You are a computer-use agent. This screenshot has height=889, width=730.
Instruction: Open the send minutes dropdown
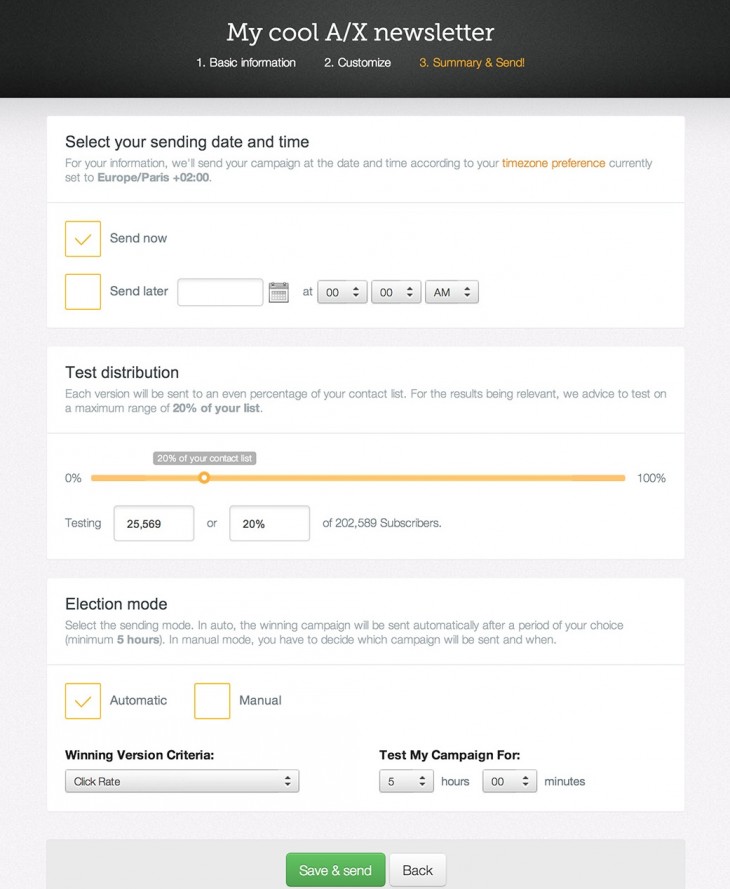coord(396,292)
